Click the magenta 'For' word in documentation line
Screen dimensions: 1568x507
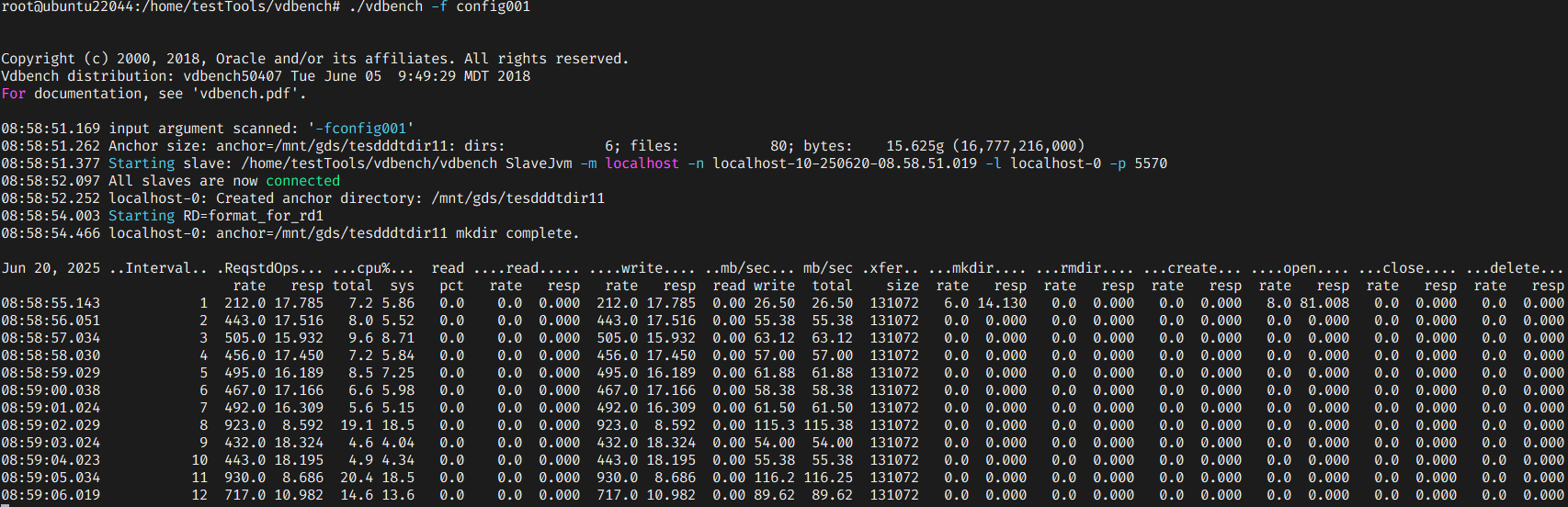coord(14,94)
